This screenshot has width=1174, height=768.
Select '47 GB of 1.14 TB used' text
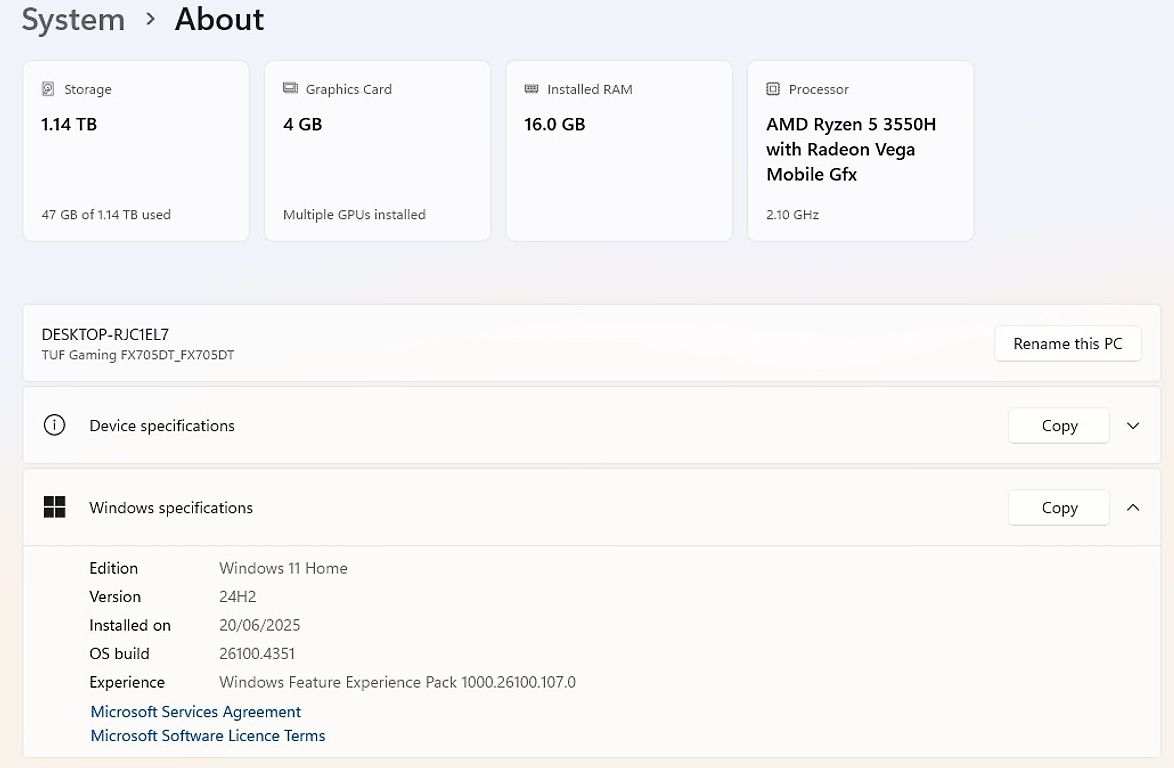click(106, 214)
